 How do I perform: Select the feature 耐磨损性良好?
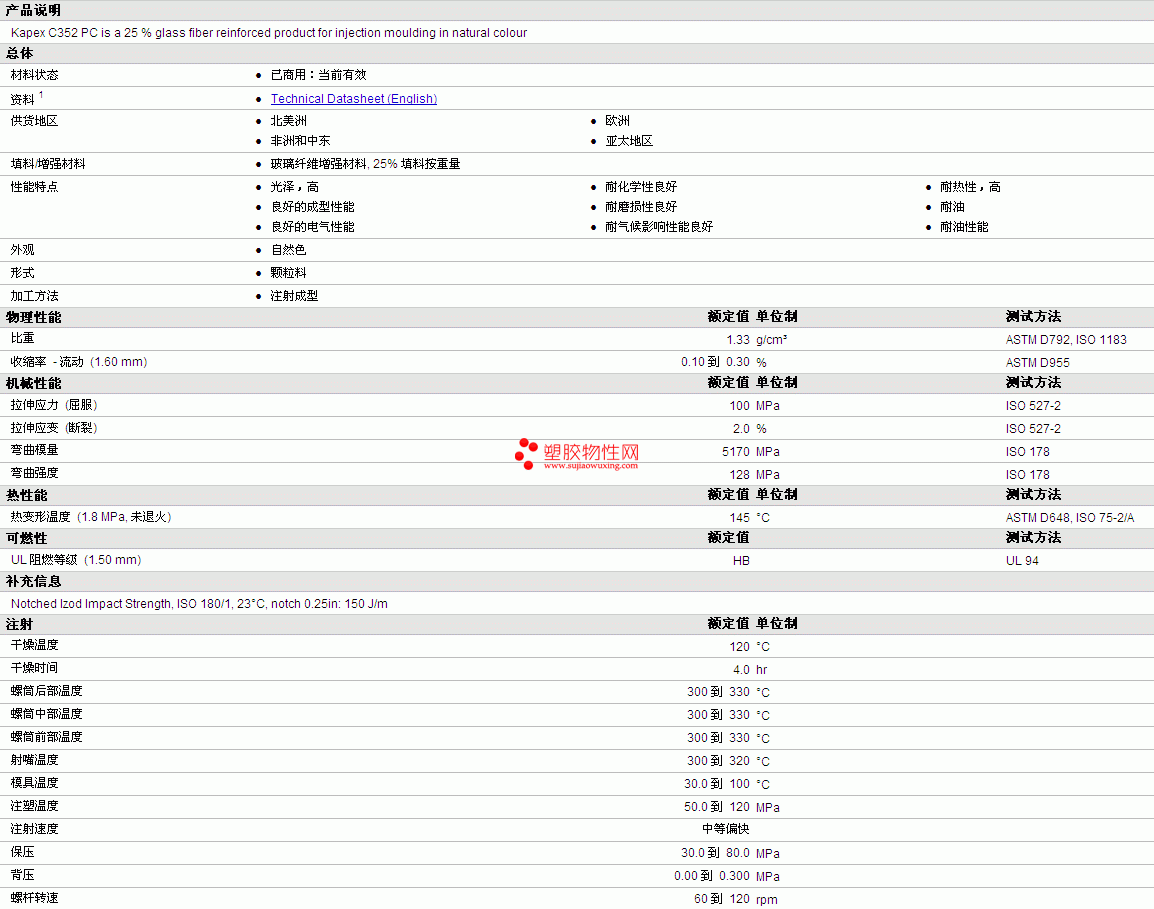(x=641, y=207)
